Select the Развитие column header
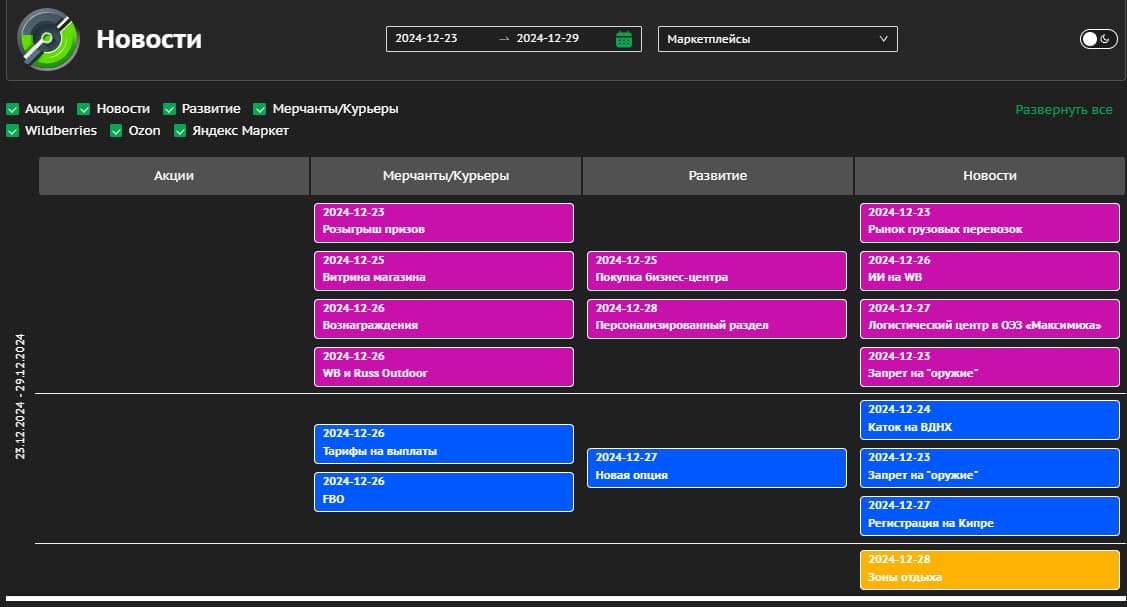The width and height of the screenshot is (1127, 607). [x=717, y=176]
